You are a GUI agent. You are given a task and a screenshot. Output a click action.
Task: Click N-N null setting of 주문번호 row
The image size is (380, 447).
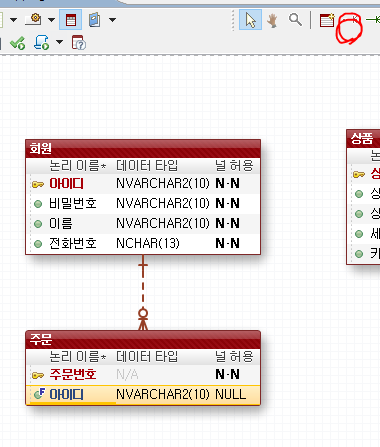tap(227, 374)
